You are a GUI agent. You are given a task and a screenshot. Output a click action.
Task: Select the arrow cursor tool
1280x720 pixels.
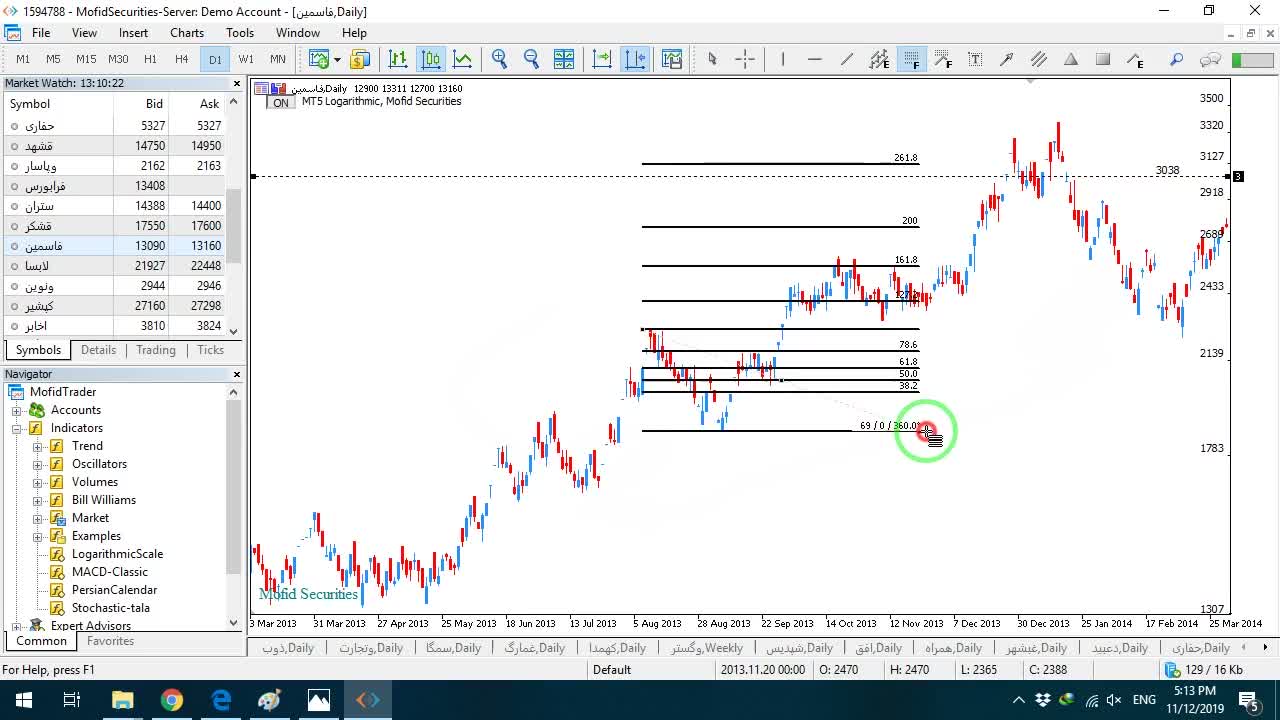[x=712, y=59]
